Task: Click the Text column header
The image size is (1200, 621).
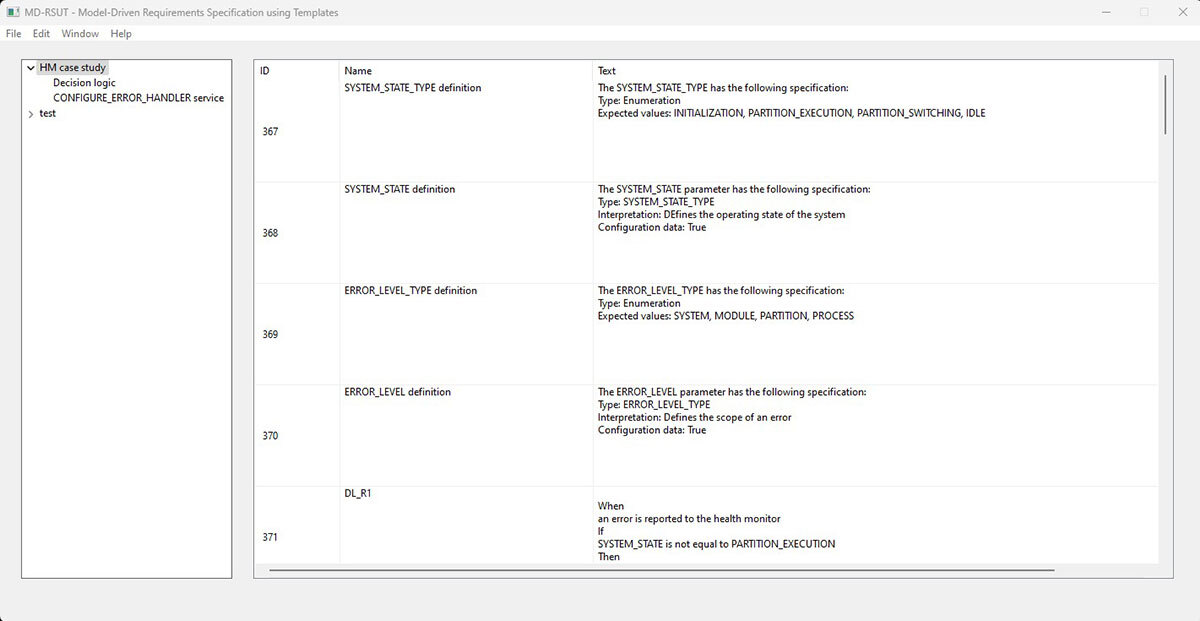Action: coord(607,71)
